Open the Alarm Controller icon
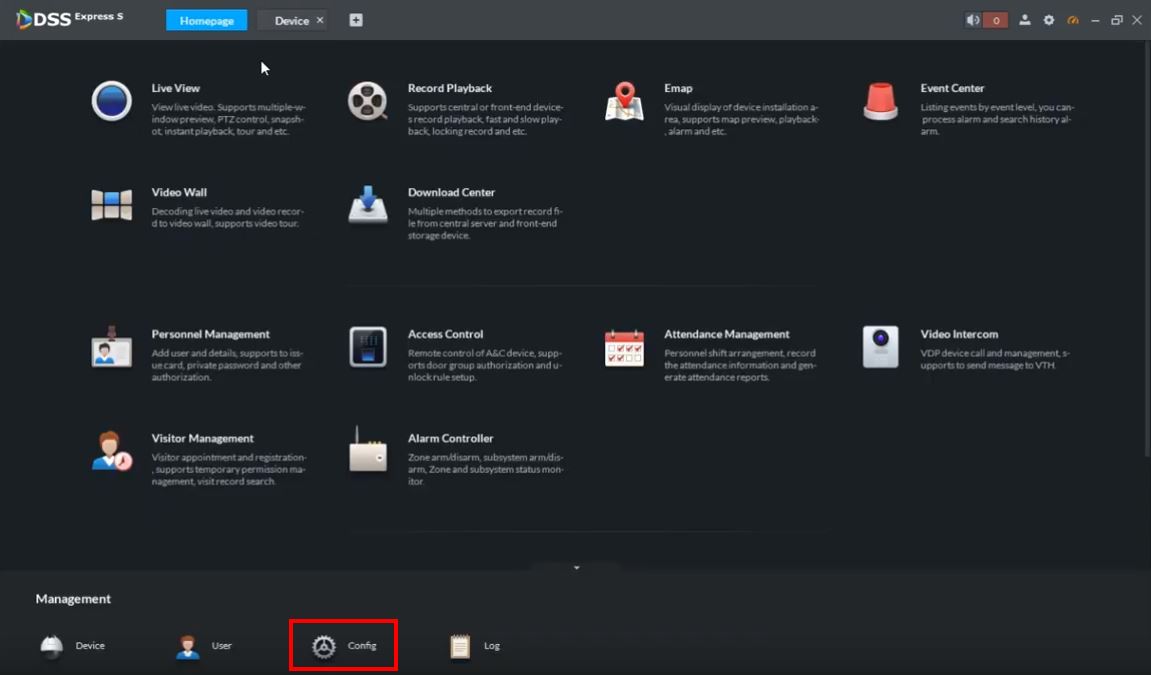Viewport: 1151px width, 675px height. pos(368,450)
